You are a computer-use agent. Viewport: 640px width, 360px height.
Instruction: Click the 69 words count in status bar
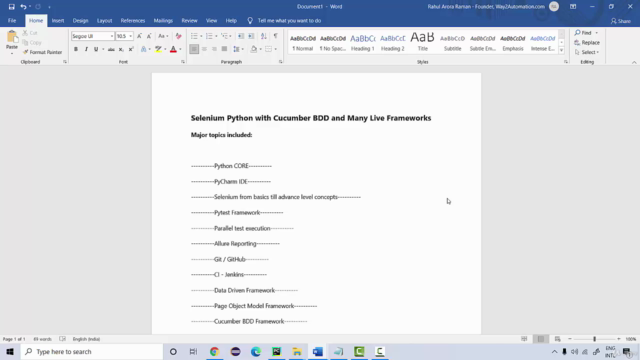(x=42, y=339)
